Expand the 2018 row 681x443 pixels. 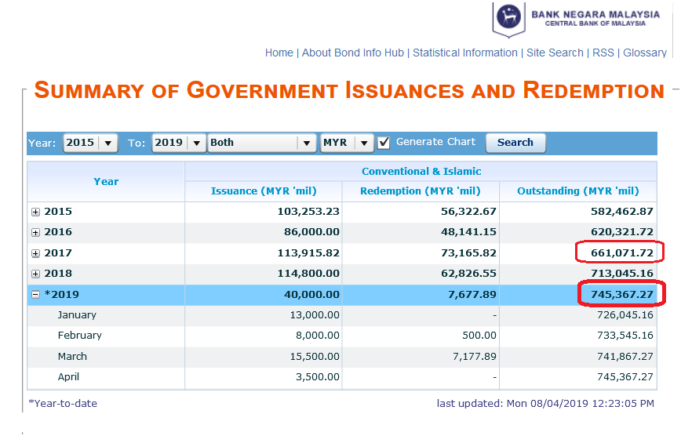click(x=36, y=274)
